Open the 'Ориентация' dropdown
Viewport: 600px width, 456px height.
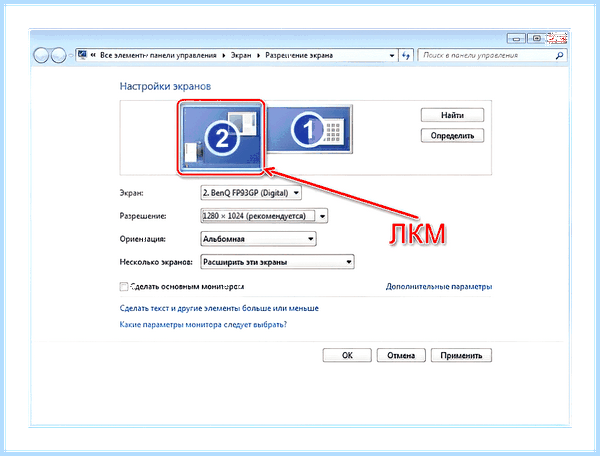pos(258,239)
